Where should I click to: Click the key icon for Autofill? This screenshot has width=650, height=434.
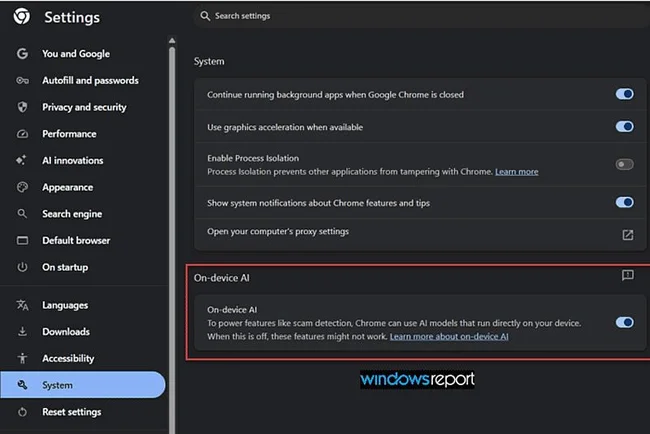click(x=22, y=80)
